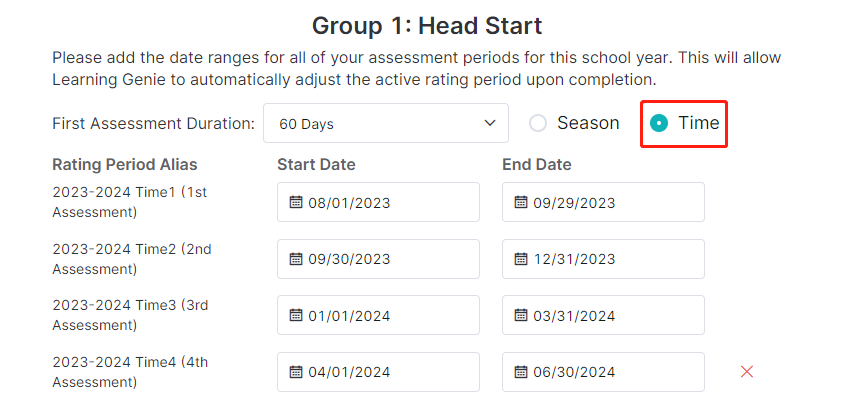The width and height of the screenshot is (850, 404).
Task: Edit the 03/31/2024 end date field
Action: [603, 315]
